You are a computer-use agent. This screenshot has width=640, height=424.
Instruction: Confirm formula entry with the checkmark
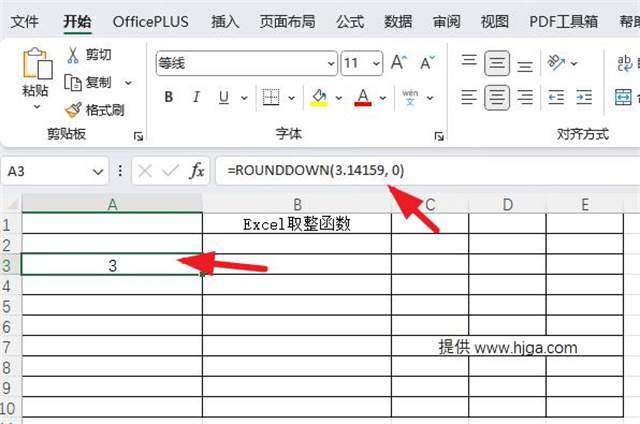[171, 171]
